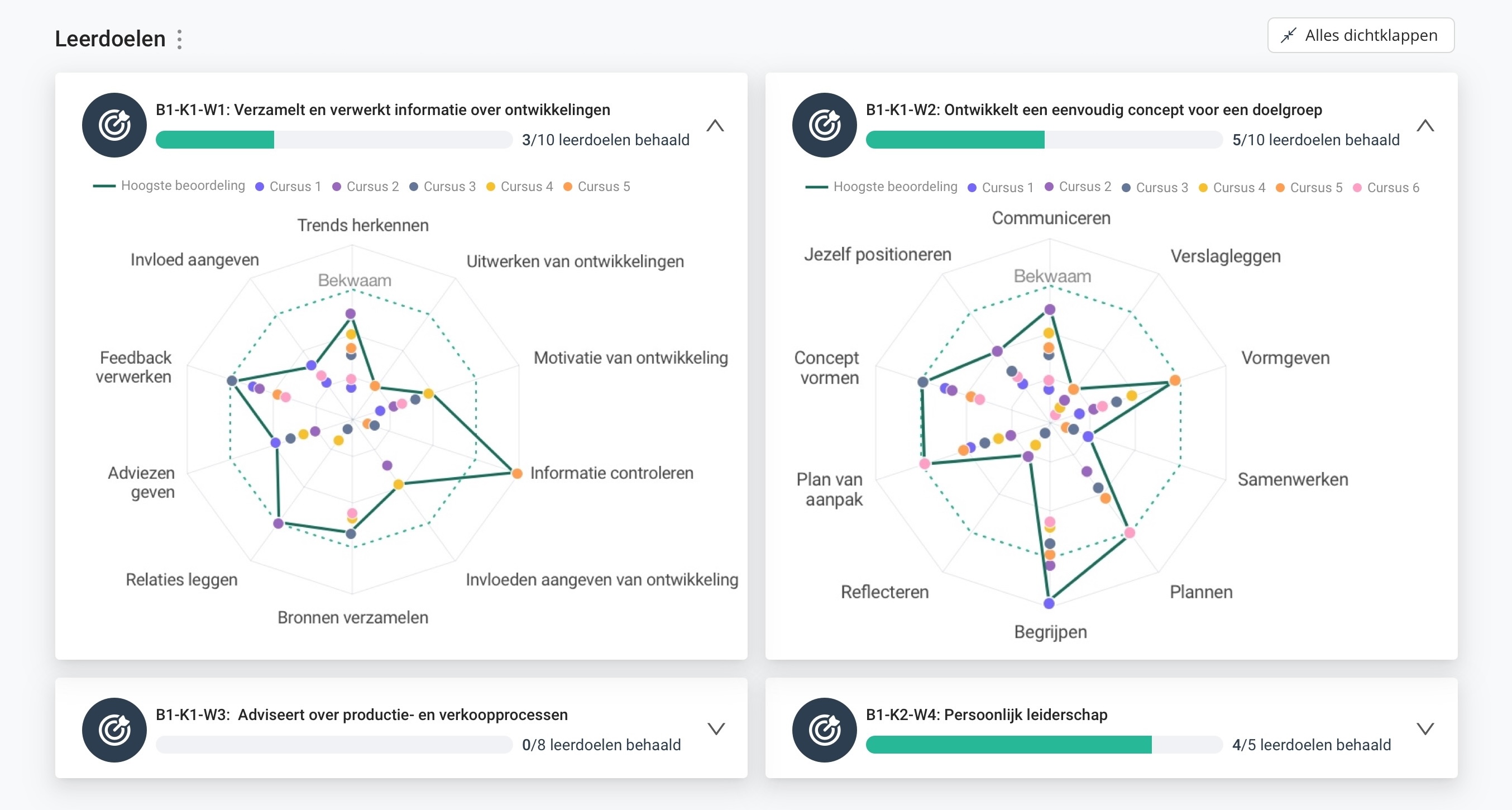1512x810 pixels.
Task: Click the target icon of B1-K1-W2 card
Action: click(x=825, y=125)
